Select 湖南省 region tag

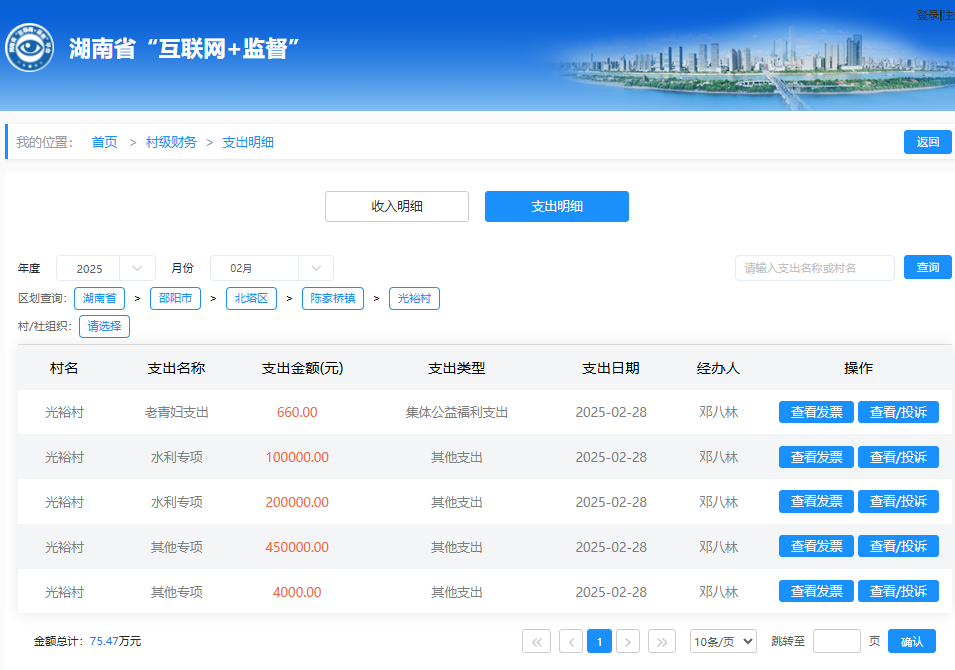pos(99,298)
